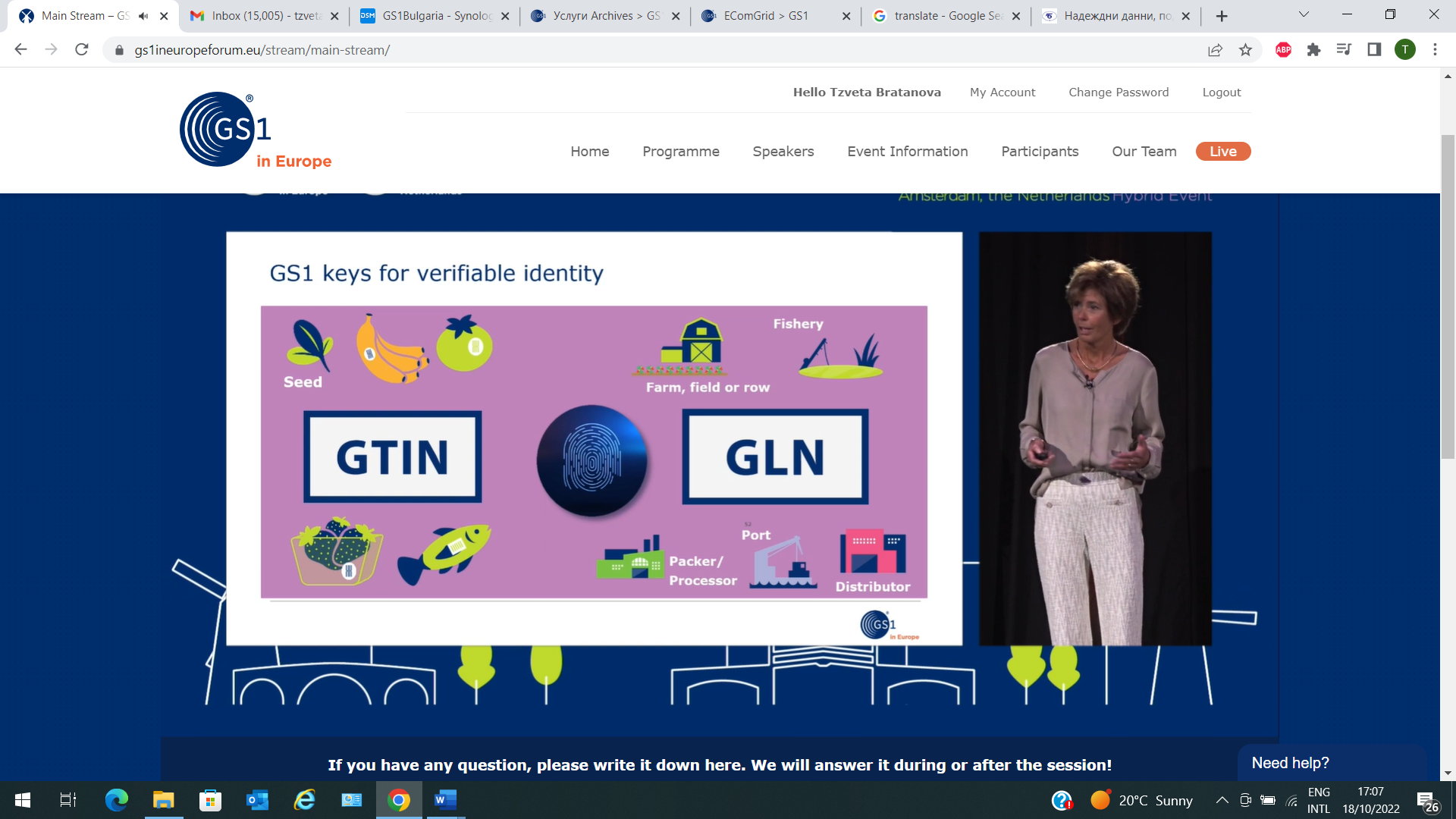Screen dimensions: 1456x819
Task: Switch ENG INTL input language
Action: coord(1319,800)
